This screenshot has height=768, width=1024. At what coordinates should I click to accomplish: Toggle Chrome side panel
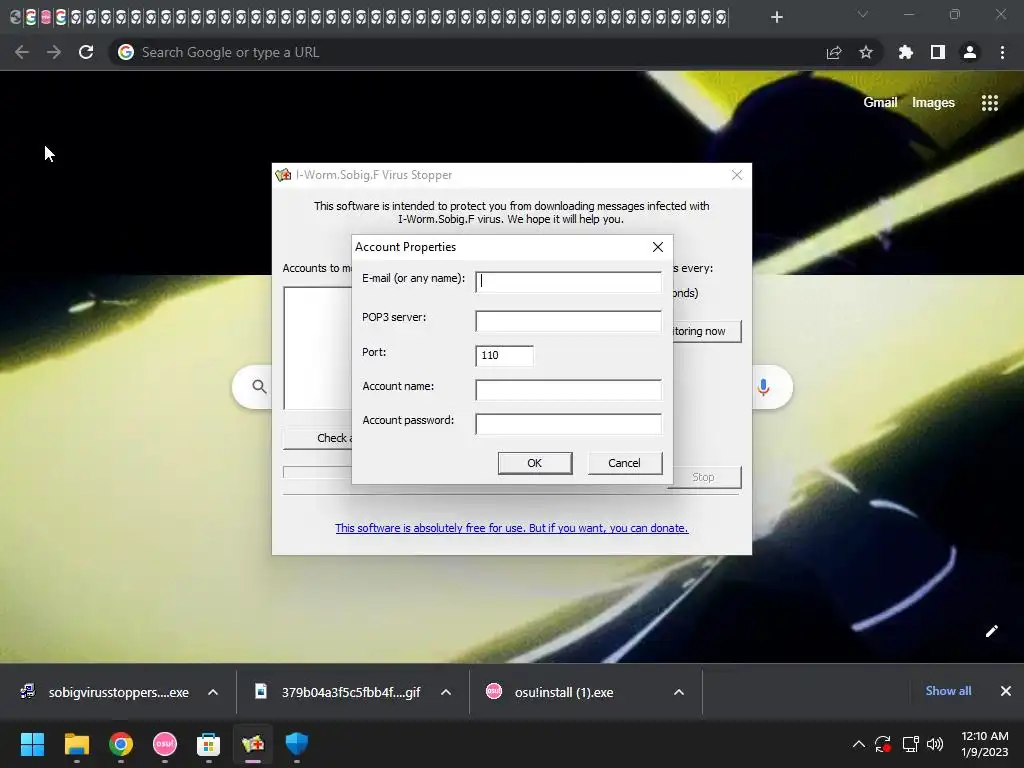pos(938,52)
